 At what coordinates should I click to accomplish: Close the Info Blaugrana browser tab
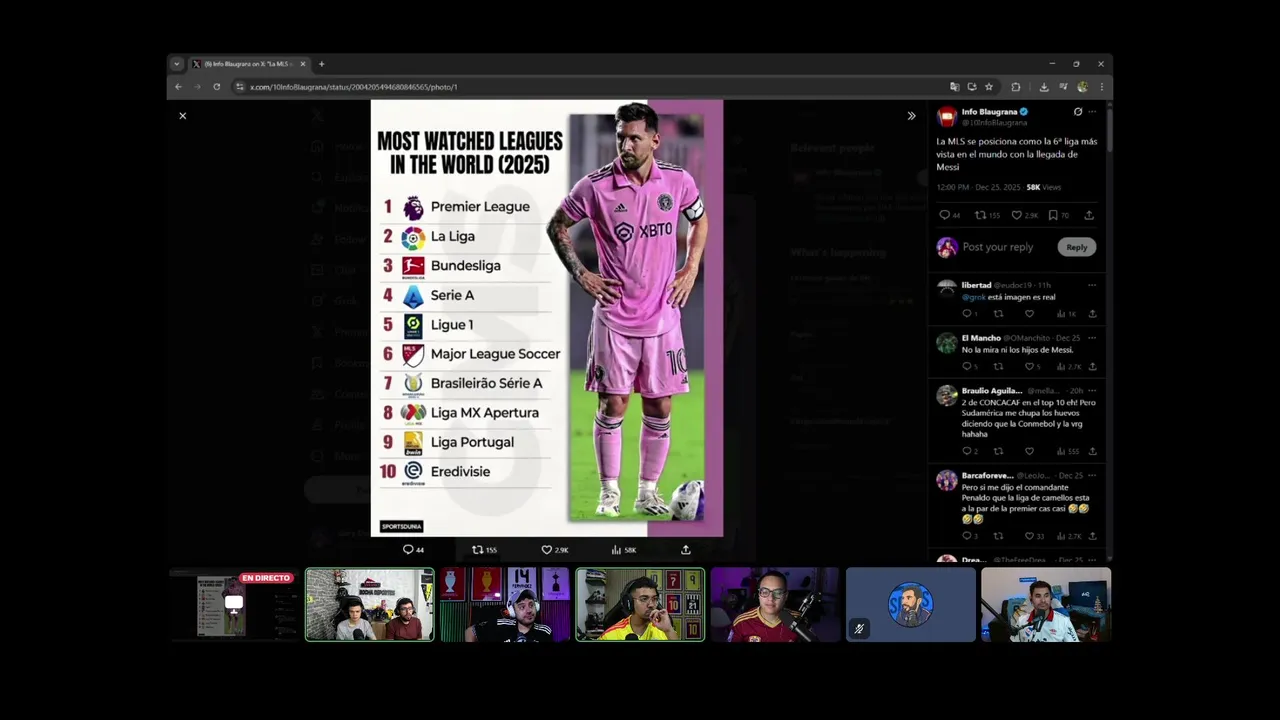click(x=303, y=64)
